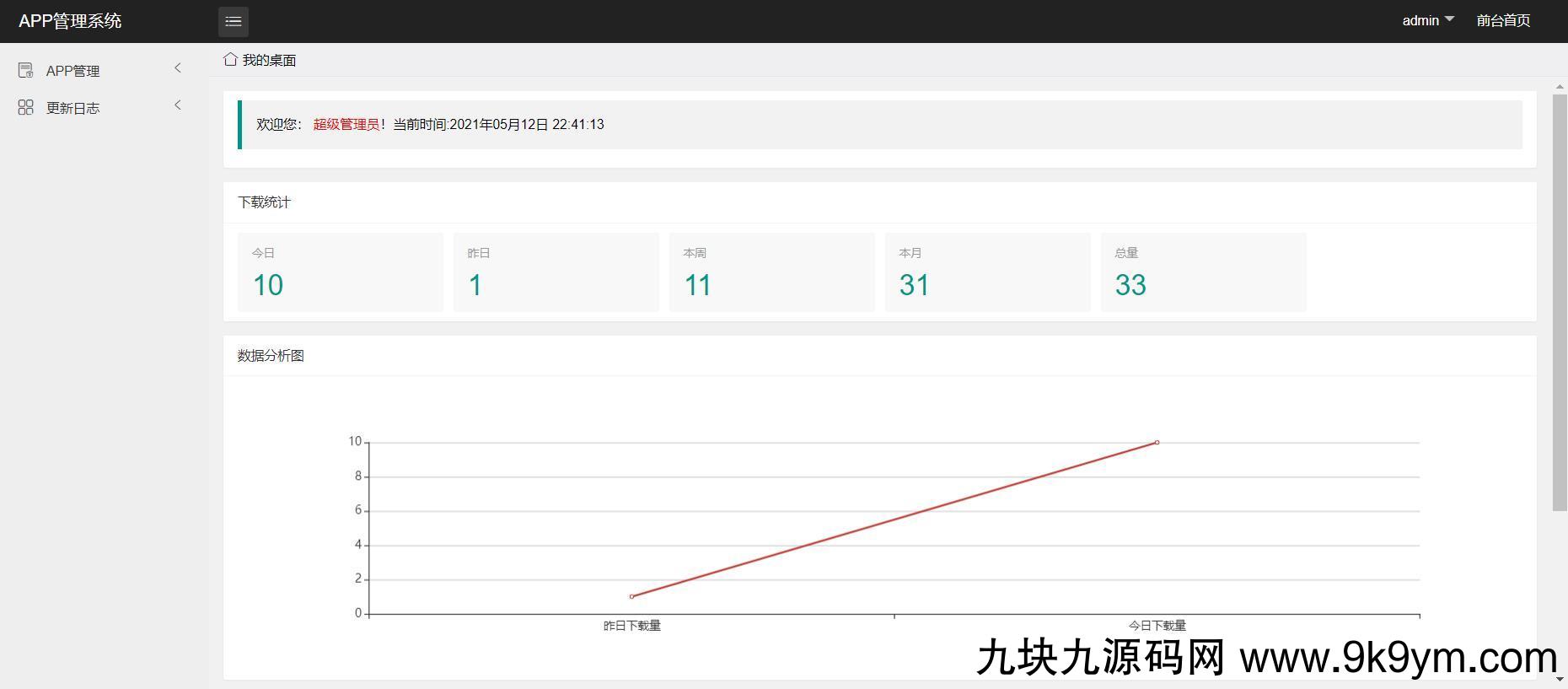Click the 今日下载量 data point on chart
The image size is (1568, 689).
(x=1157, y=442)
